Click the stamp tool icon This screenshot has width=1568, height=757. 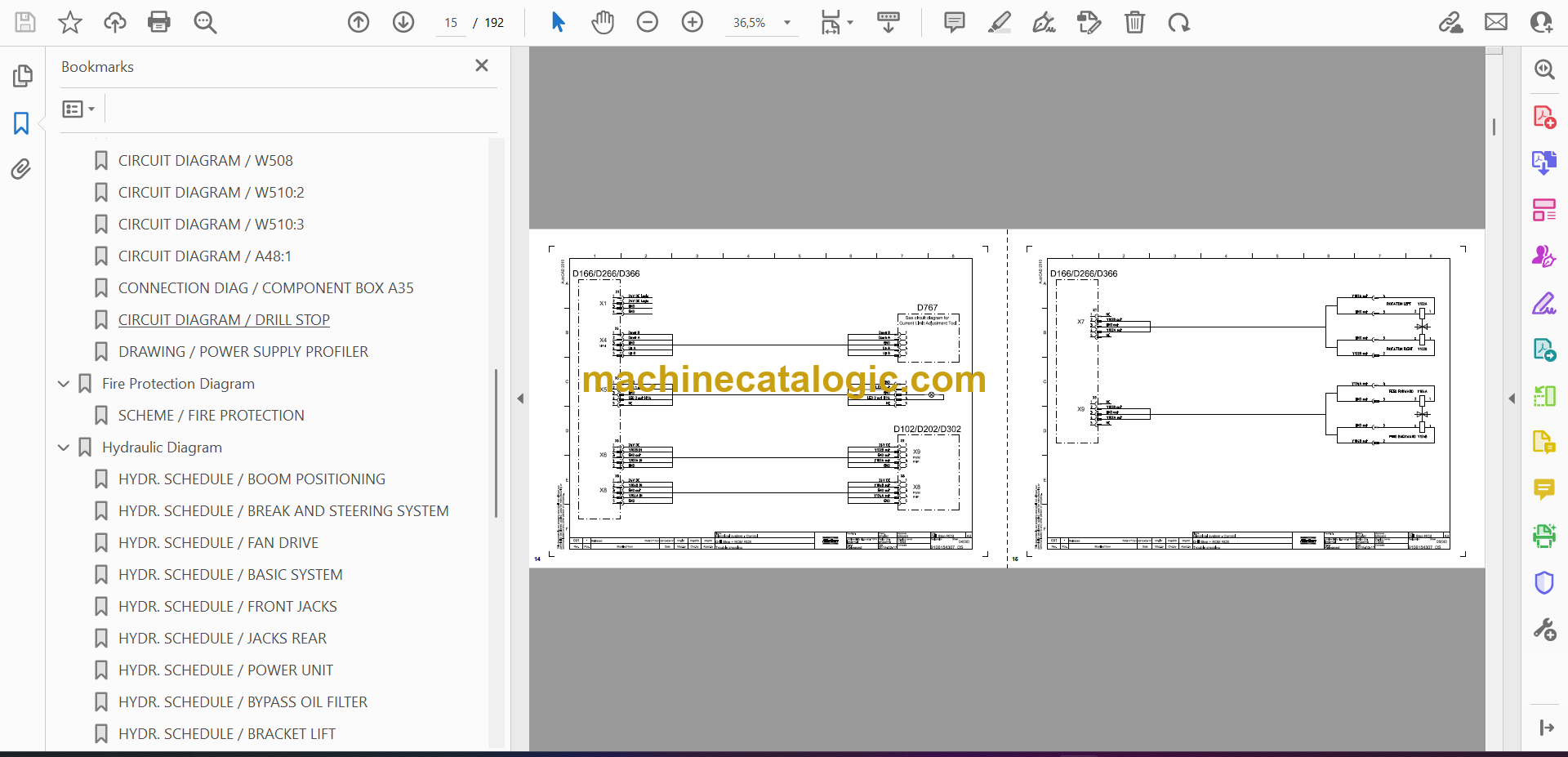1089,22
